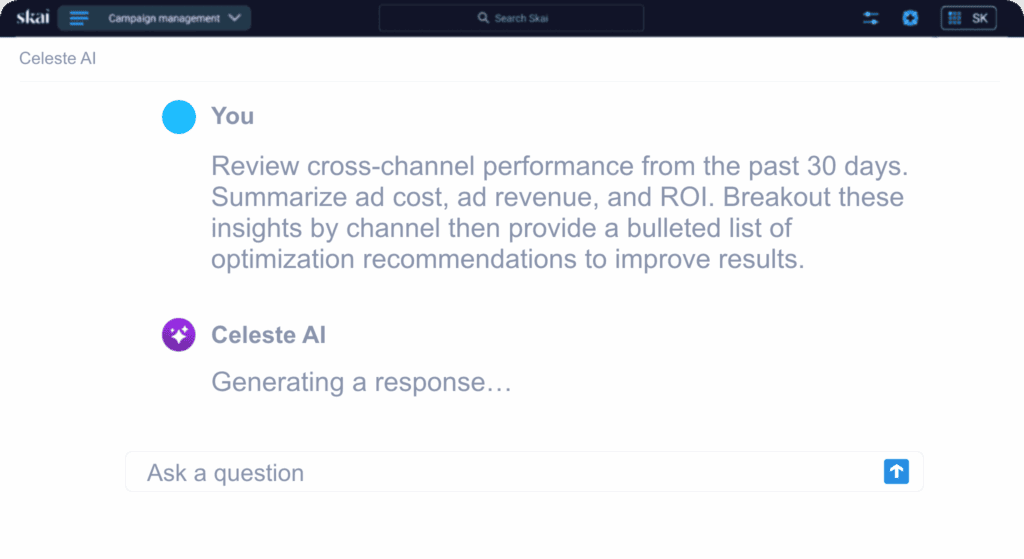1024x559 pixels.
Task: Click the cross-channel performance prompt text
Action: 557,212
